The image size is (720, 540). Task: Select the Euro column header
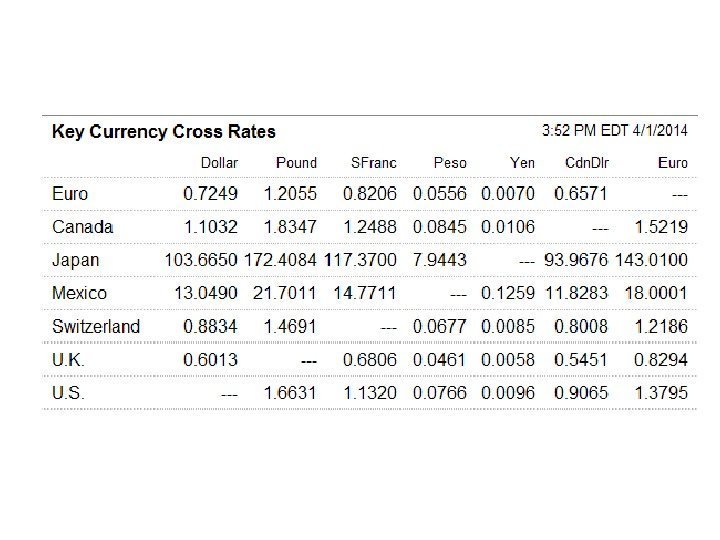pyautogui.click(x=673, y=163)
